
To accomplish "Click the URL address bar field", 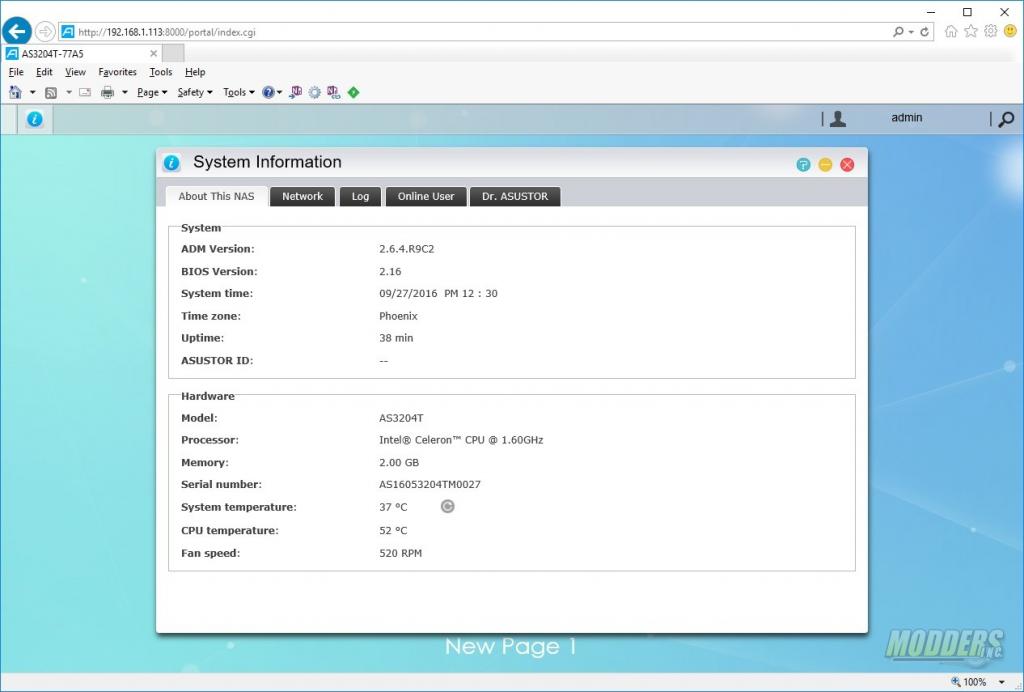I will pos(480,31).
